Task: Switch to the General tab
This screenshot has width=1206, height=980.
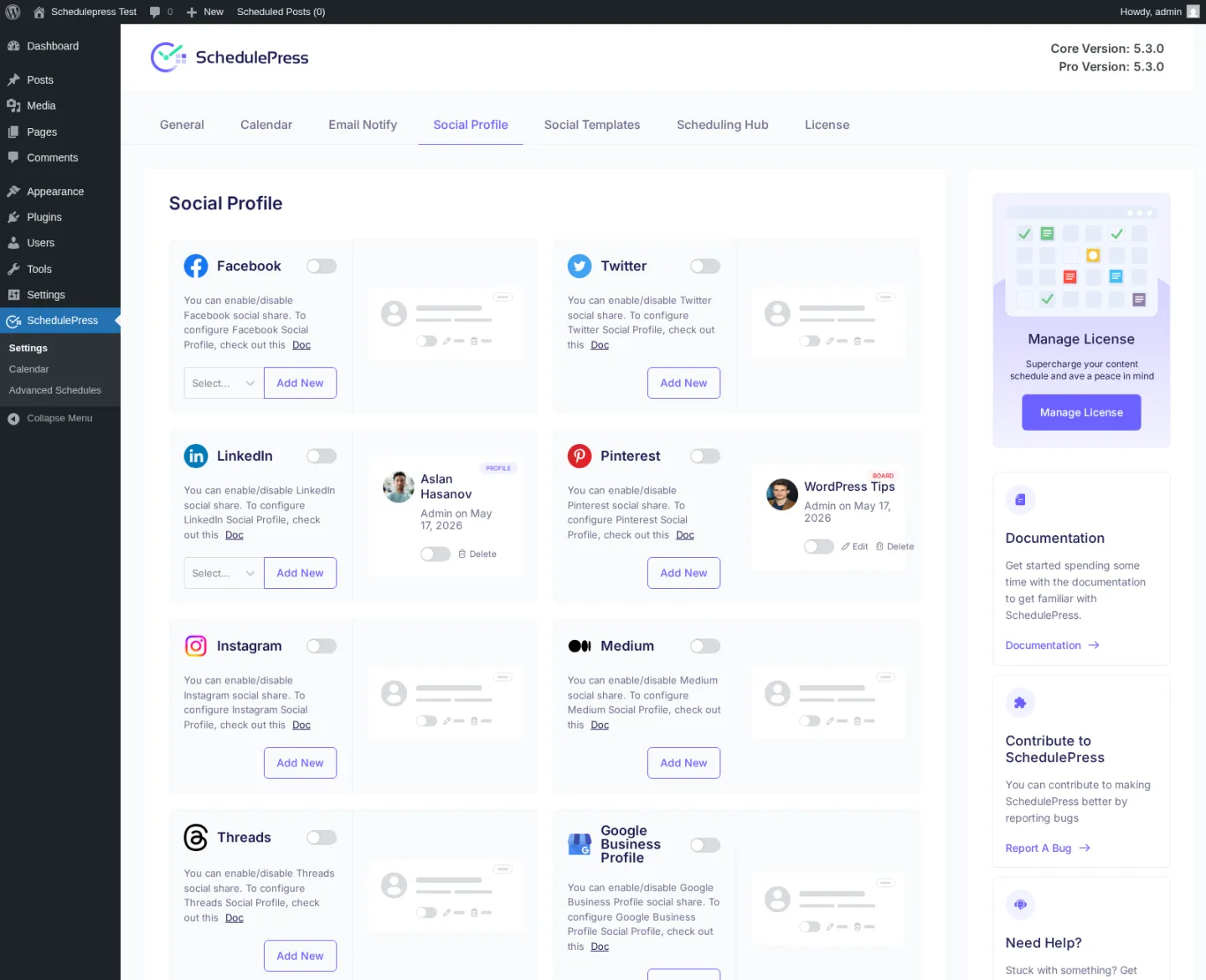Action: tap(182, 125)
